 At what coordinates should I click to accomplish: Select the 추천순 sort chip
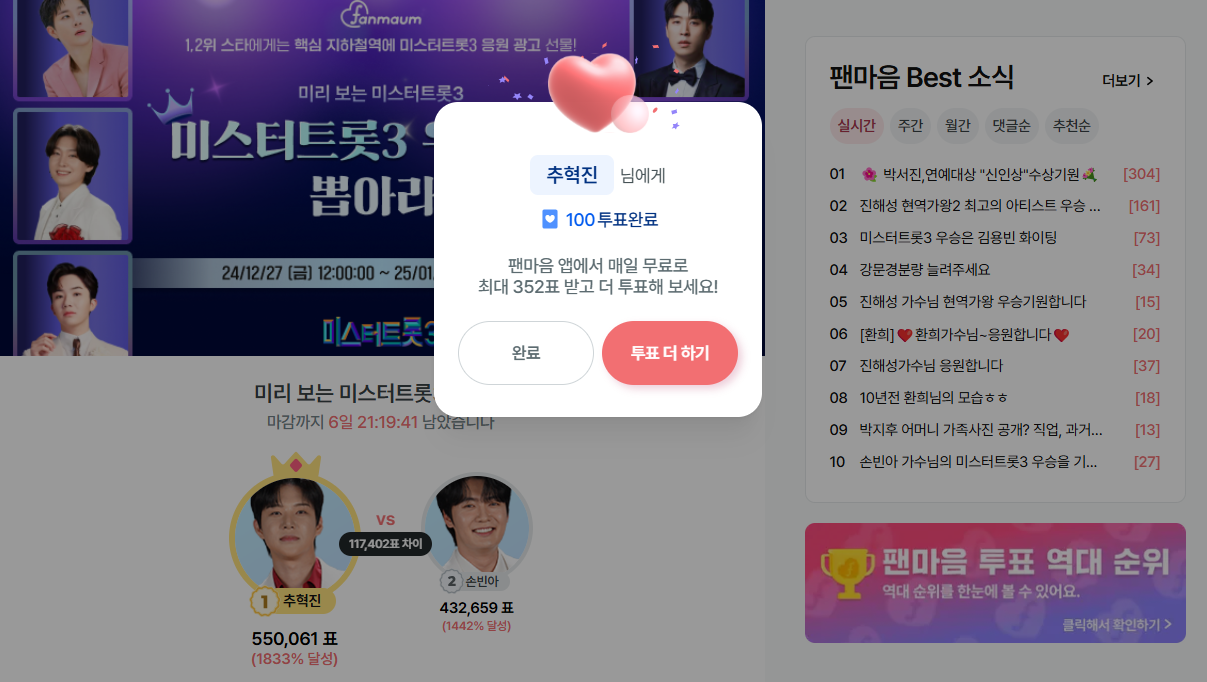[1072, 126]
